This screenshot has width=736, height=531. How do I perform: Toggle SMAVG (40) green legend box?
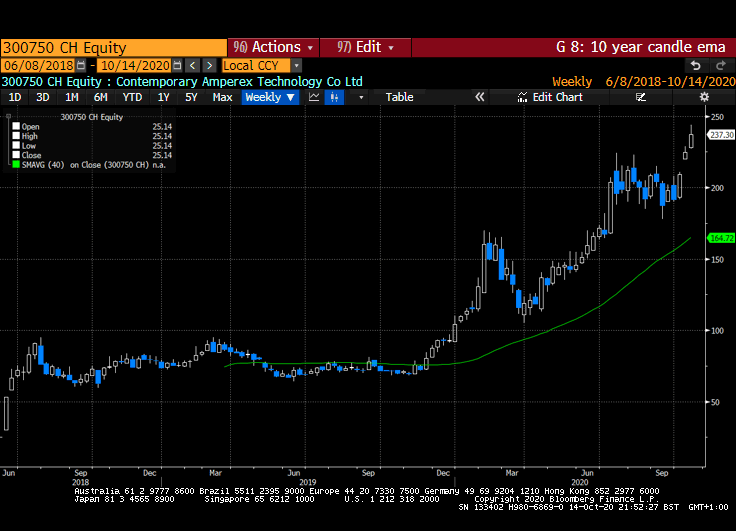pos(16,164)
